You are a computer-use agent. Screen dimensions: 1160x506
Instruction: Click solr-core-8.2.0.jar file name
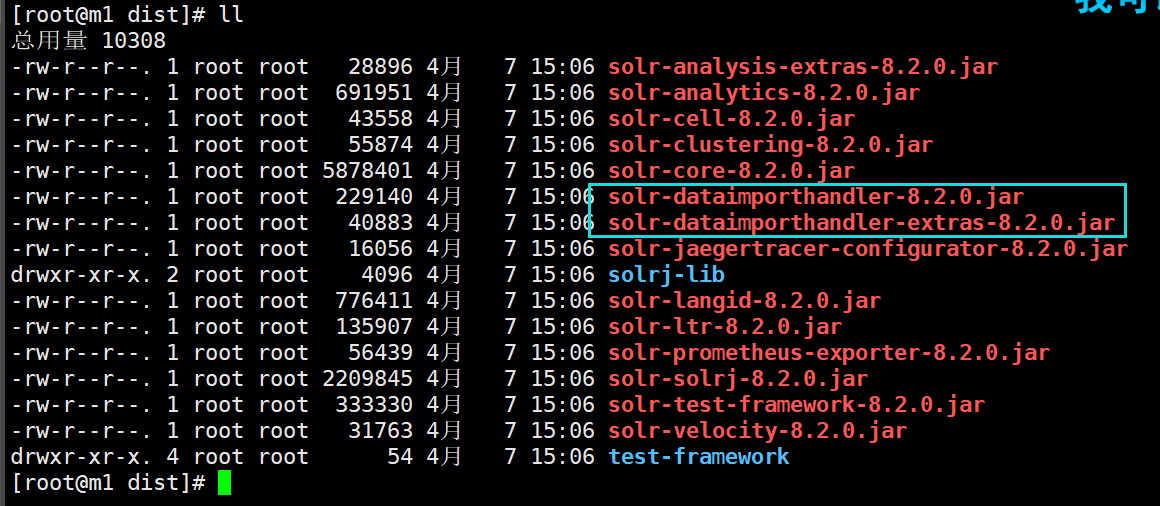(x=731, y=171)
